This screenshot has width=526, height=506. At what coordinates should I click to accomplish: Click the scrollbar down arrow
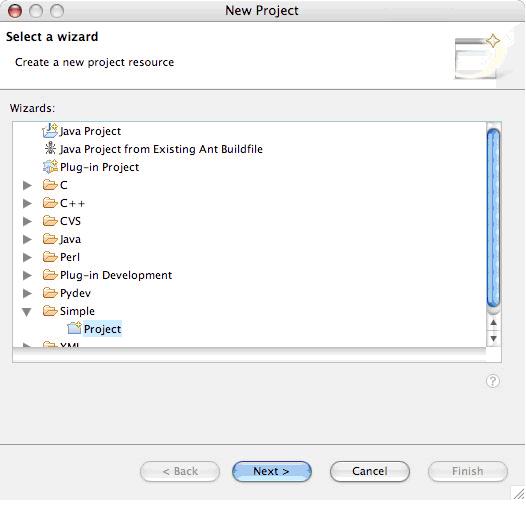coord(493,338)
